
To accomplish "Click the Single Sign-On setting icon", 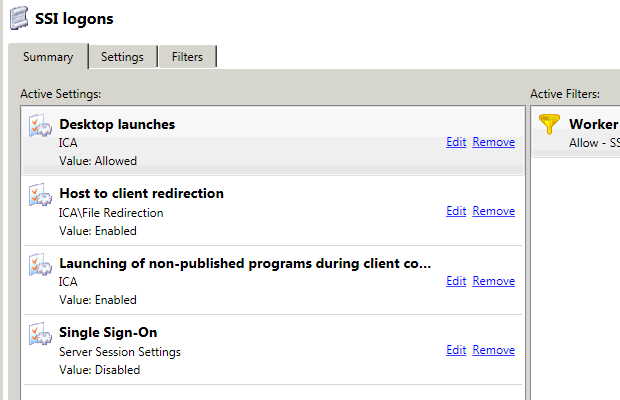I will click(x=40, y=334).
